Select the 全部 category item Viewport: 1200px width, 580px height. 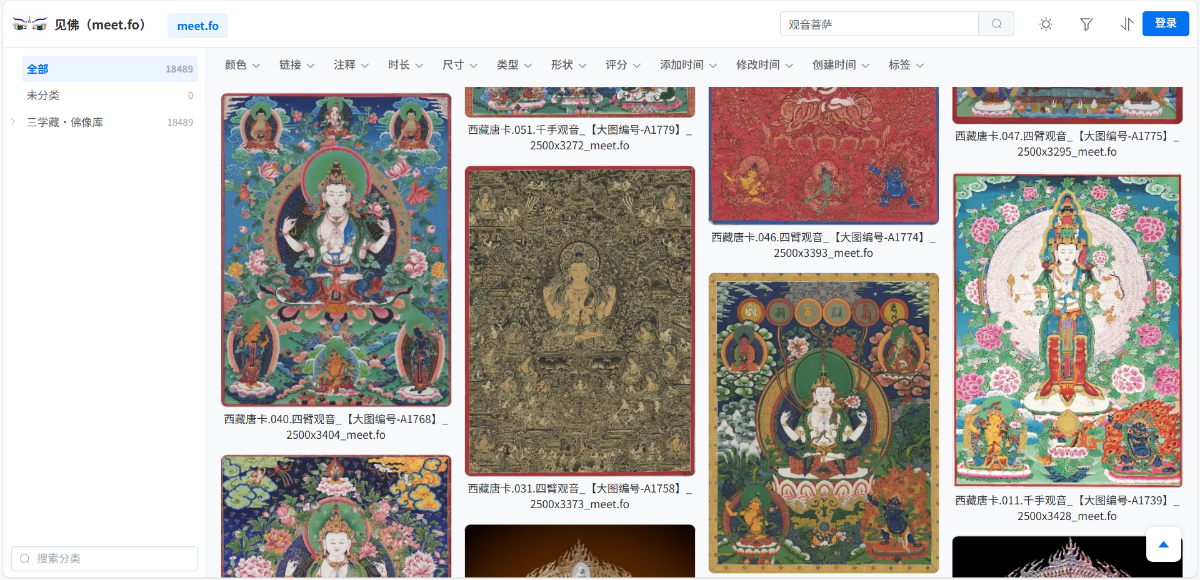(x=110, y=69)
